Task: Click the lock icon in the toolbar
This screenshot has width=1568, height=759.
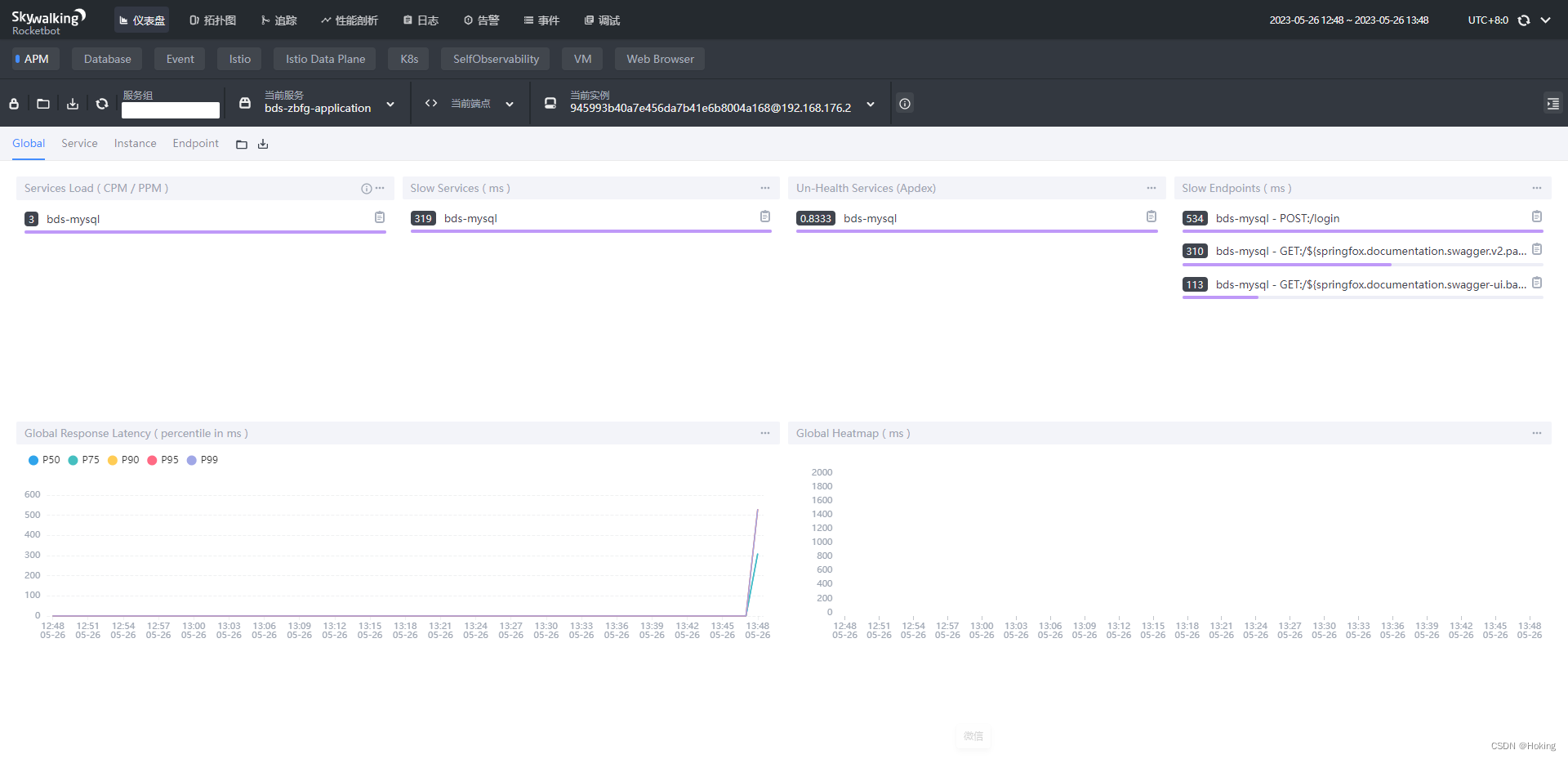Action: [14, 104]
